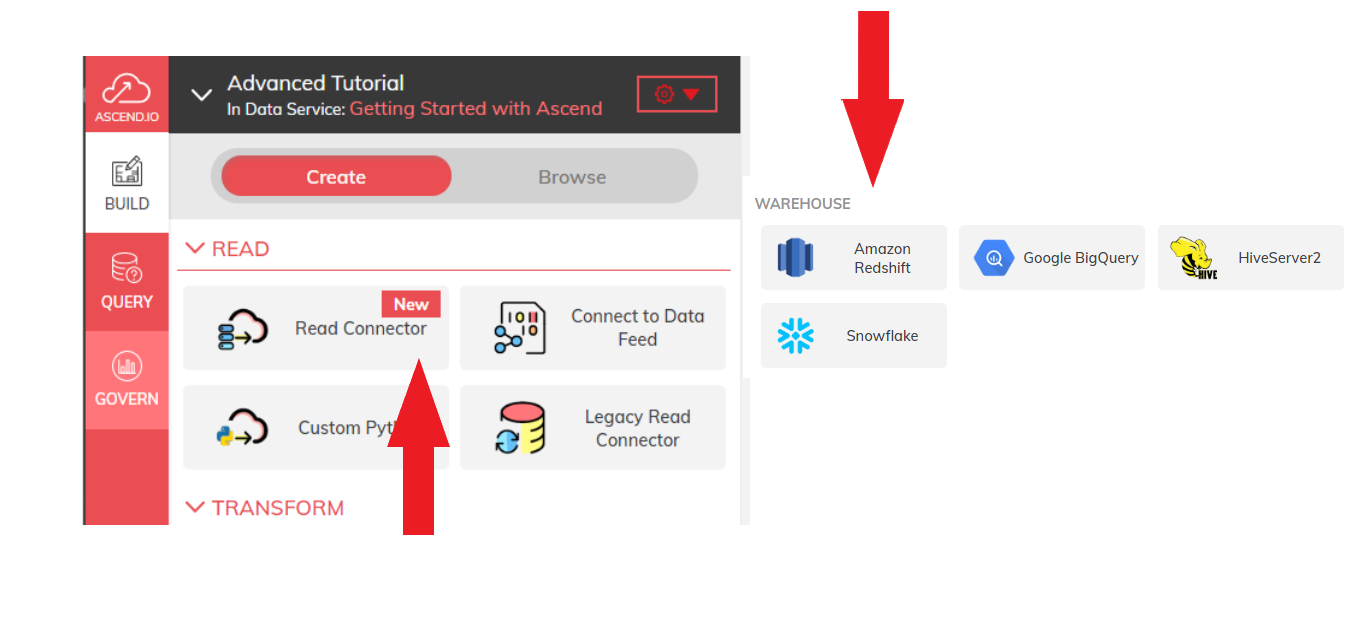Open the Build section icon

tap(126, 171)
